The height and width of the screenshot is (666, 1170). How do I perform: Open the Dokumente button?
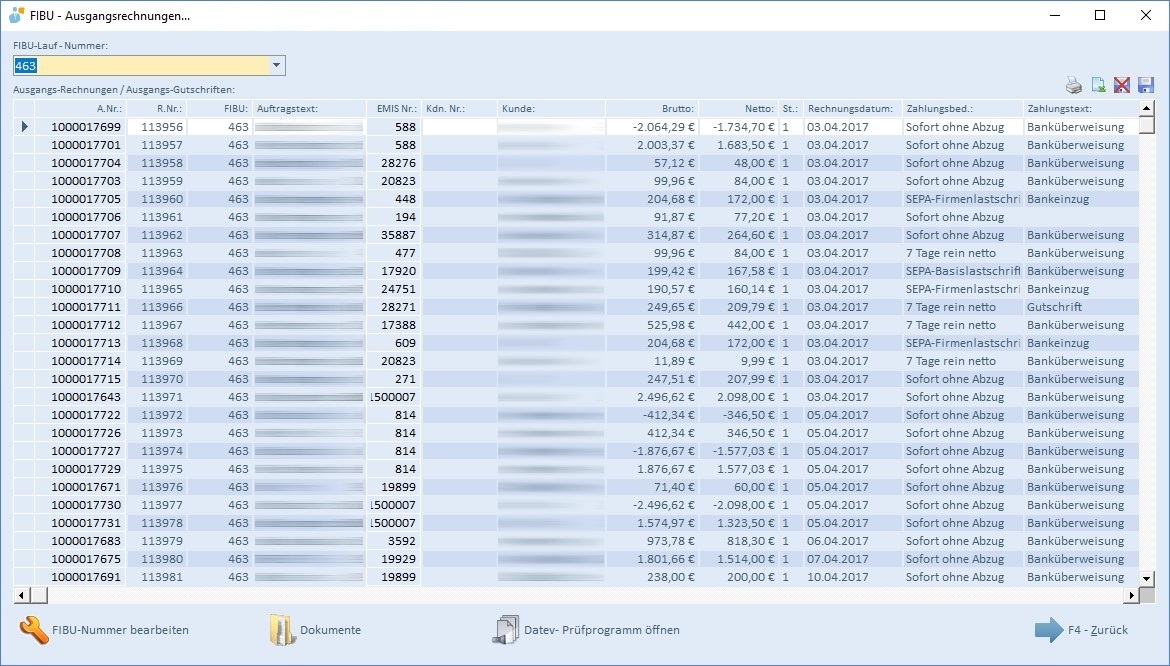pyautogui.click(x=315, y=630)
